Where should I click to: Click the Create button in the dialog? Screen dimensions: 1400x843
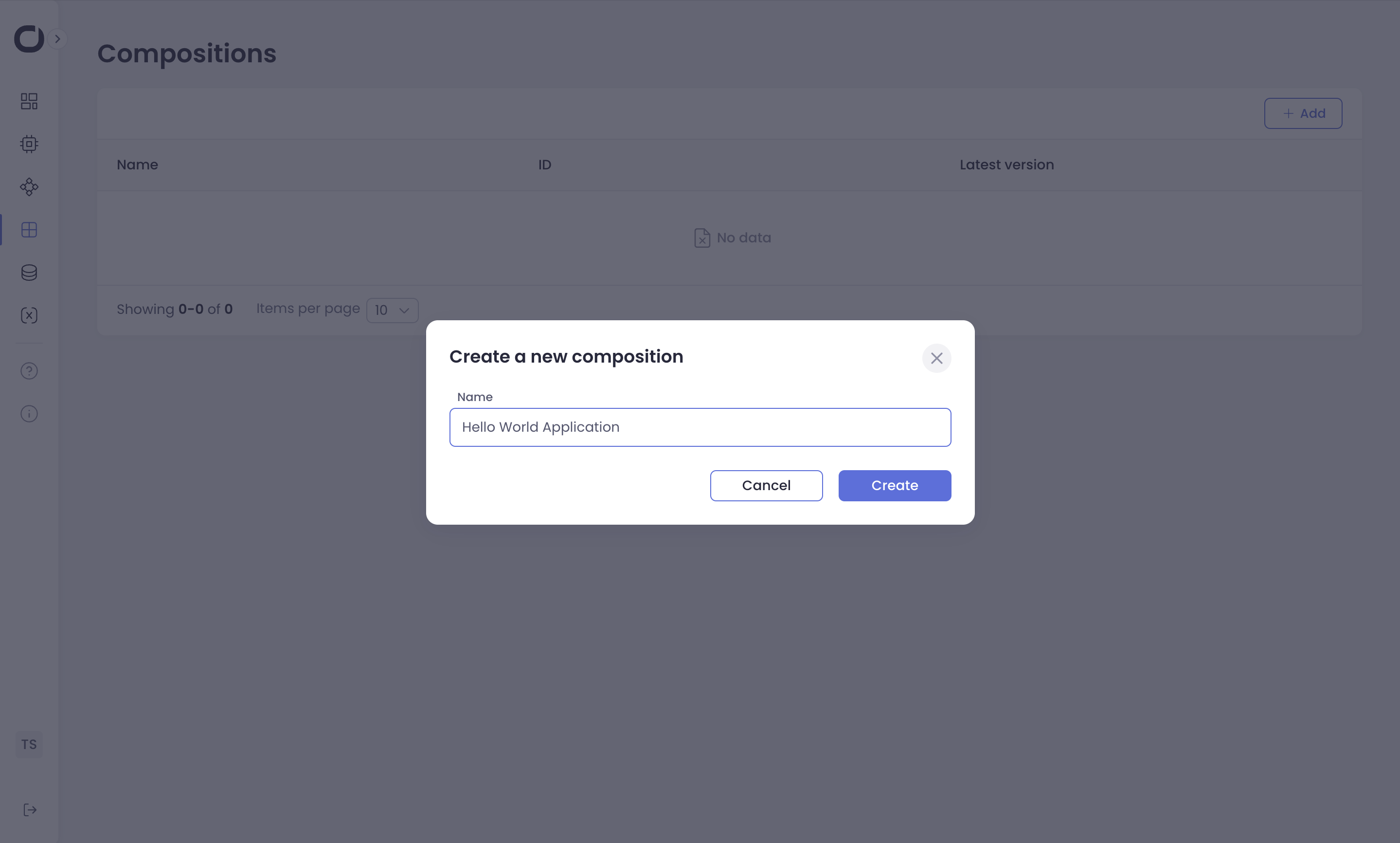point(894,485)
